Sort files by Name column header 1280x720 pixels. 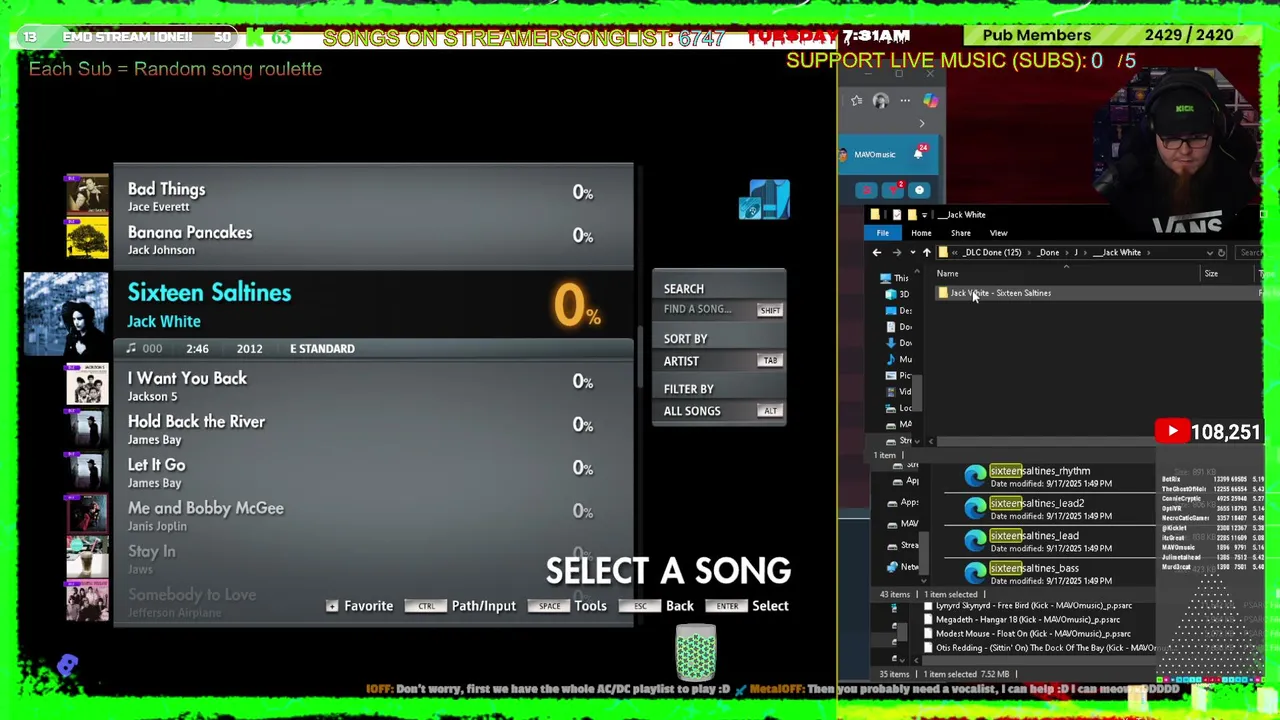(x=947, y=274)
